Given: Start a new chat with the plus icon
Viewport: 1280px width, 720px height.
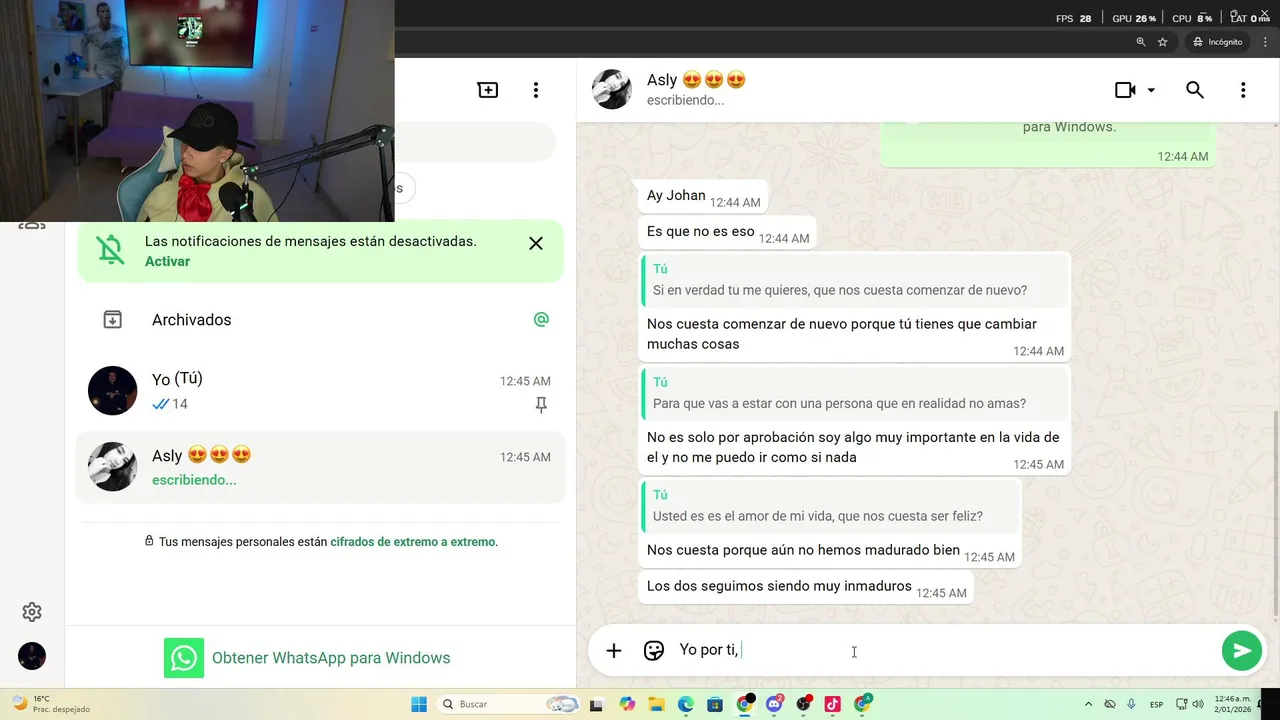Looking at the screenshot, I should [x=487, y=90].
